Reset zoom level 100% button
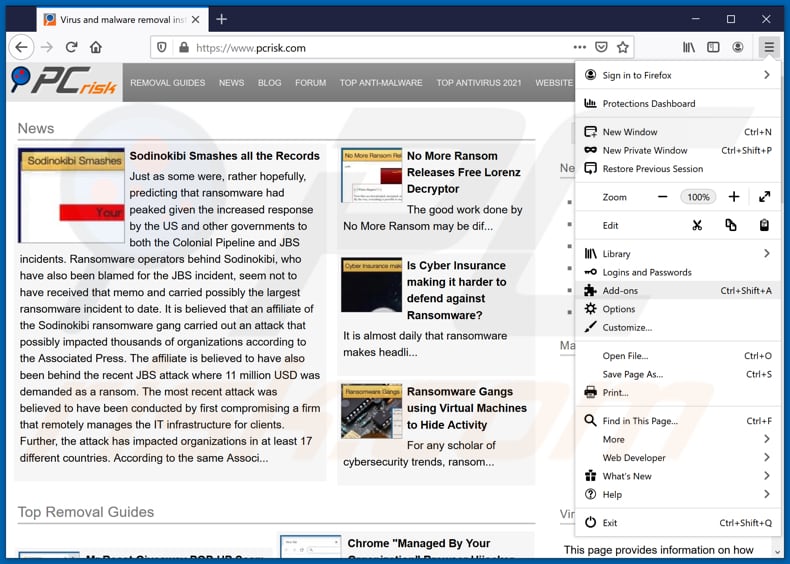Viewport: 790px width, 564px height. coord(698,197)
